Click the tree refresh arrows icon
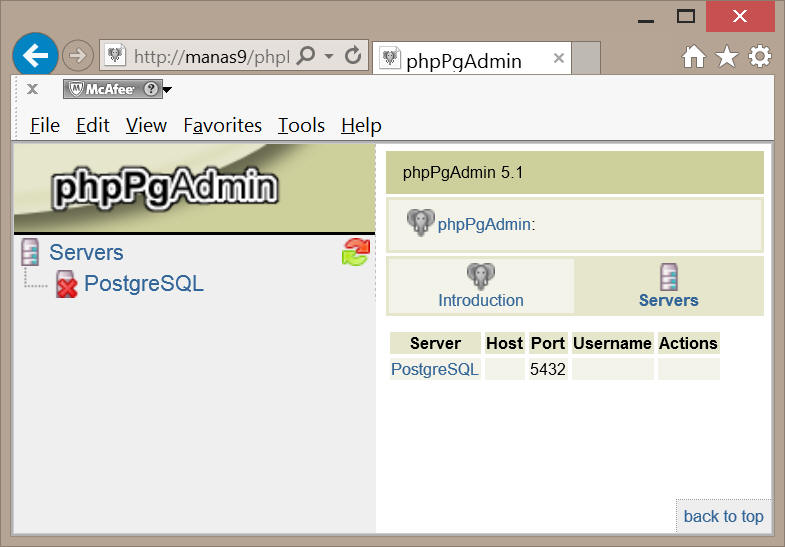Viewport: 785px width, 547px height. tap(356, 252)
